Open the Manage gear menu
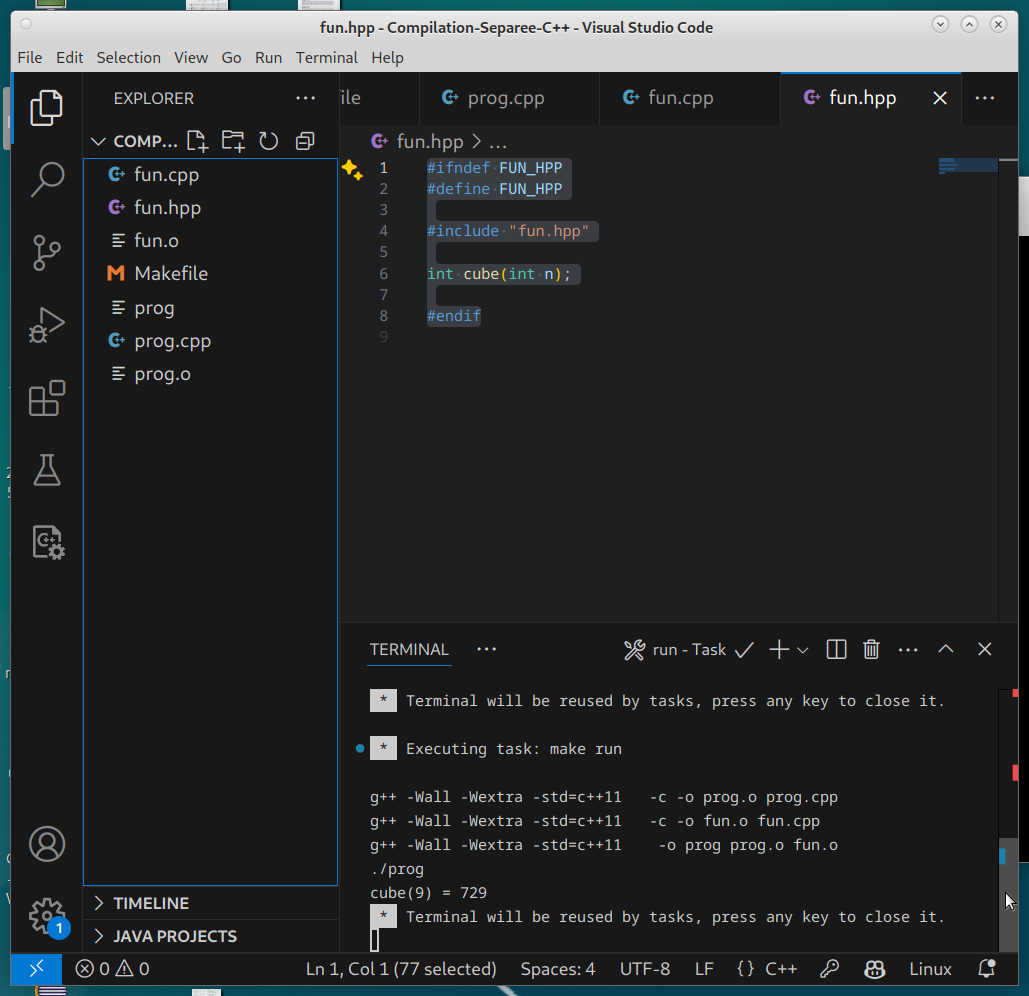Image resolution: width=1029 pixels, height=996 pixels. click(47, 916)
